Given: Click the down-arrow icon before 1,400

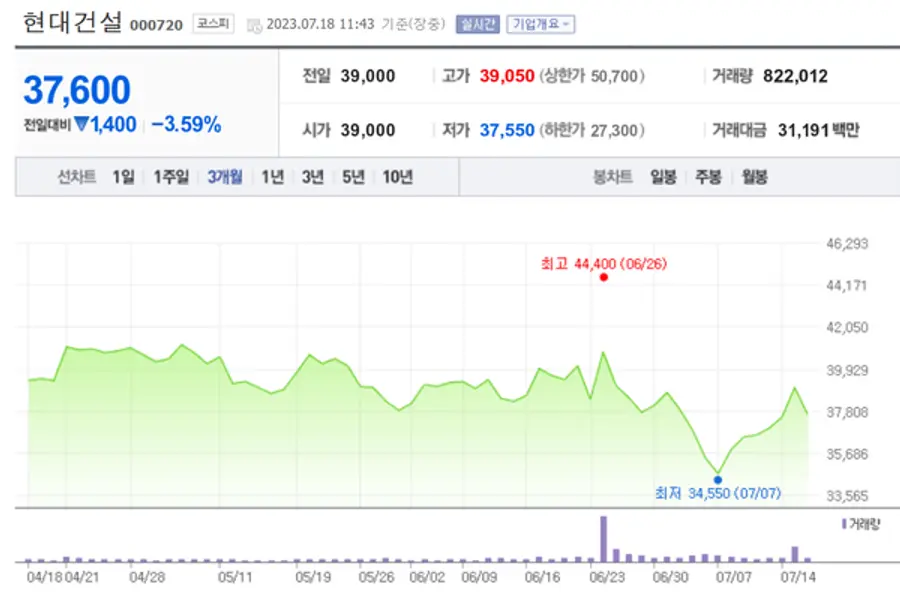Looking at the screenshot, I should (x=82, y=123).
